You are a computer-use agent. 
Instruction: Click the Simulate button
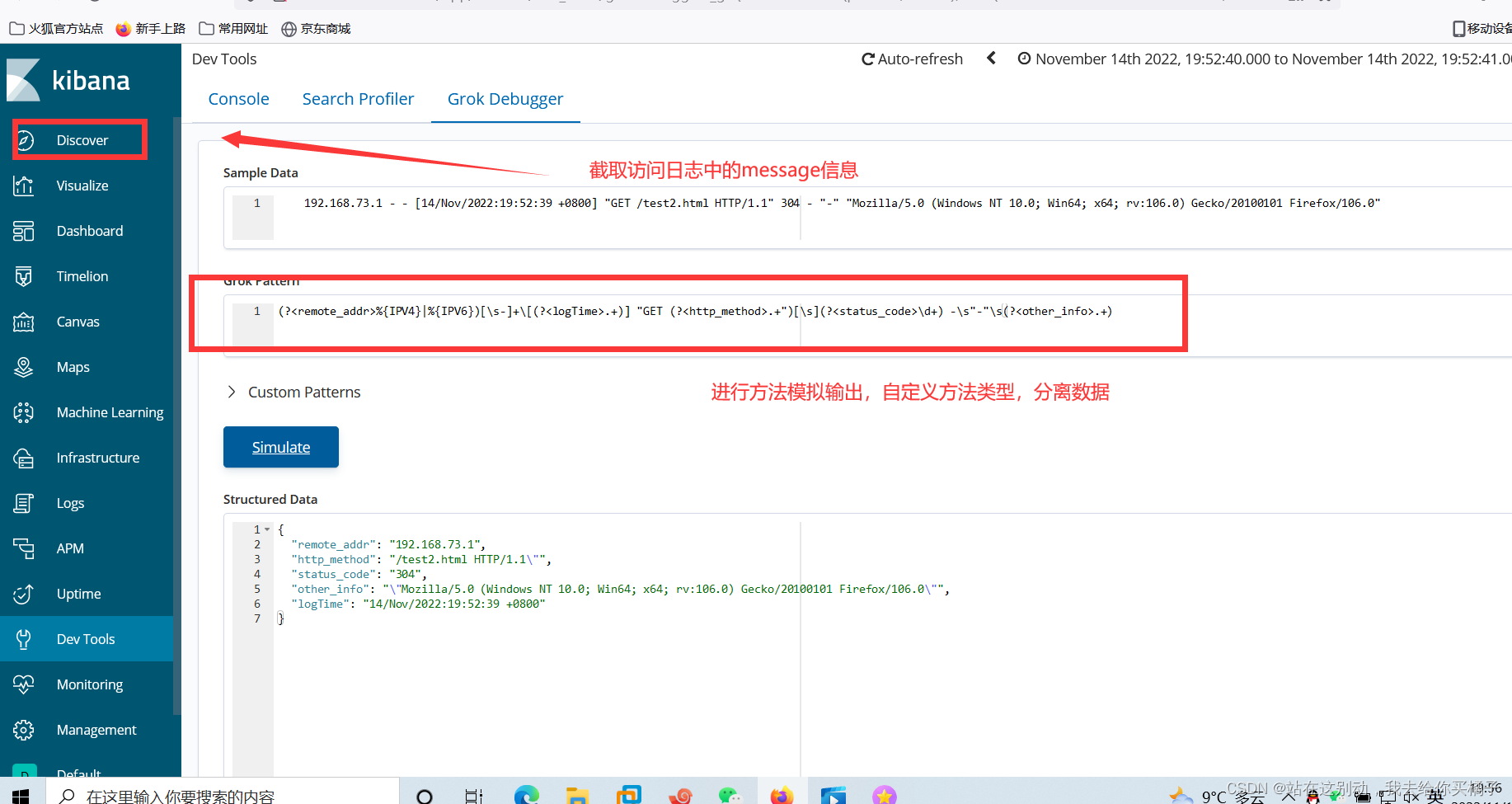pos(280,446)
